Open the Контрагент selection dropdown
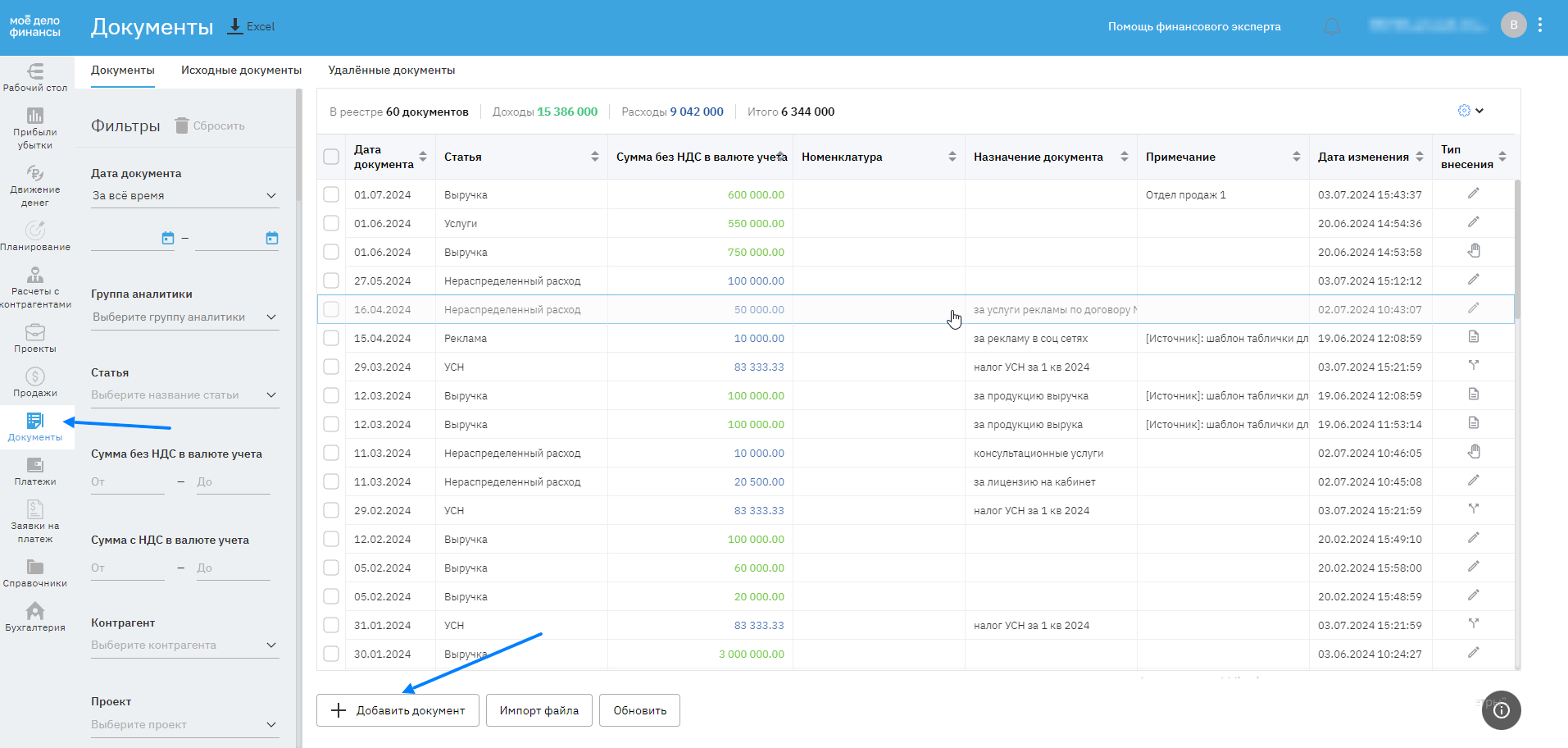1568x748 pixels. pyautogui.click(x=184, y=645)
